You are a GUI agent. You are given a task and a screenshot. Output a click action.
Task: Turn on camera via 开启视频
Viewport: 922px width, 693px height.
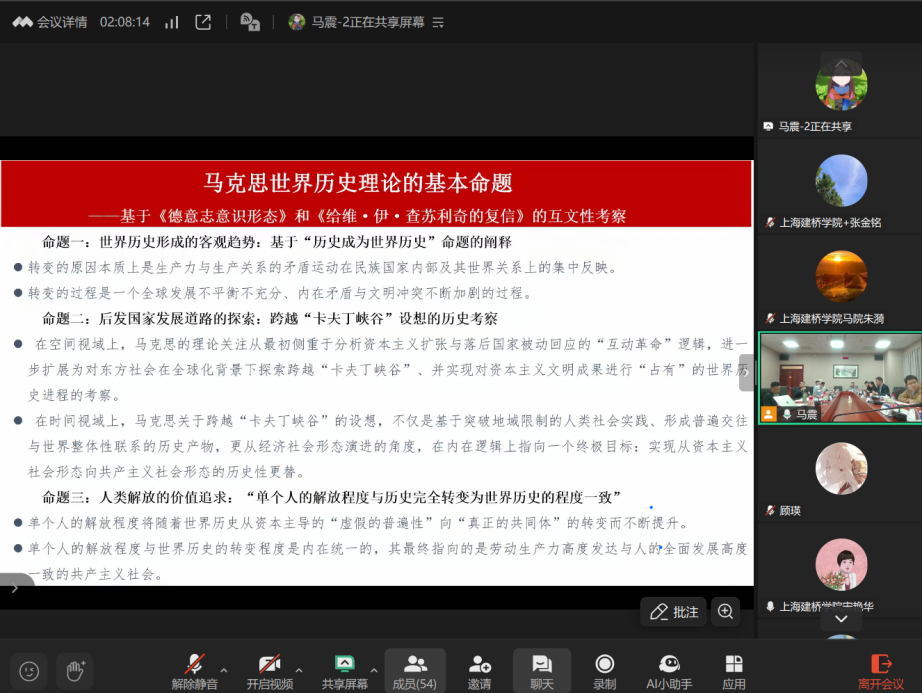pos(269,670)
